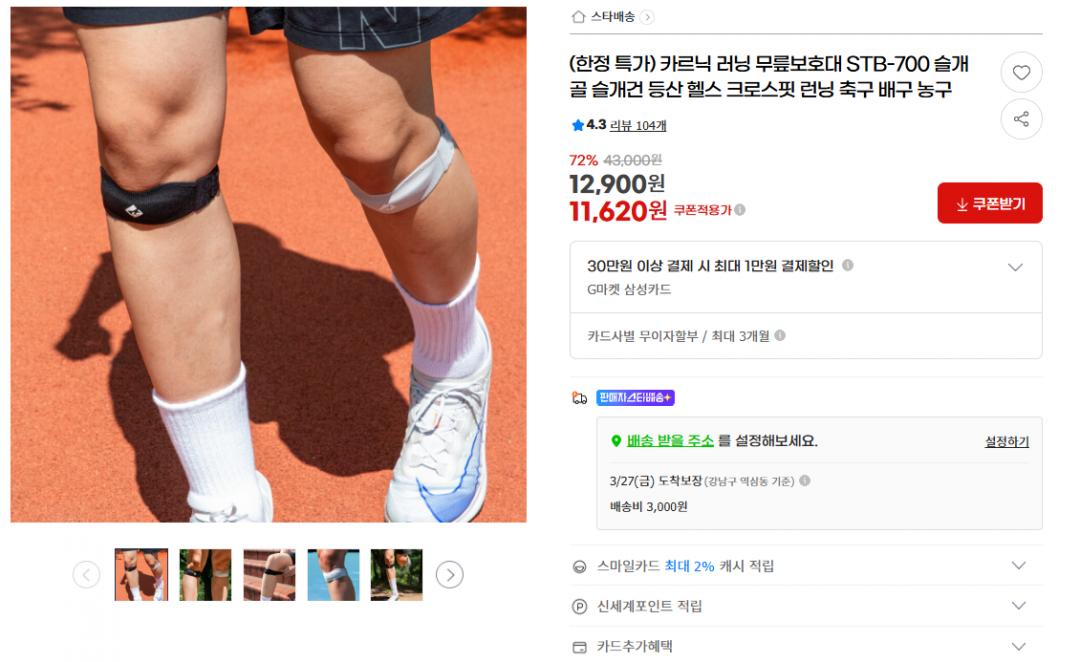Viewport: 1080px width, 662px height.
Task: Click the share icon button
Action: [x=1021, y=119]
